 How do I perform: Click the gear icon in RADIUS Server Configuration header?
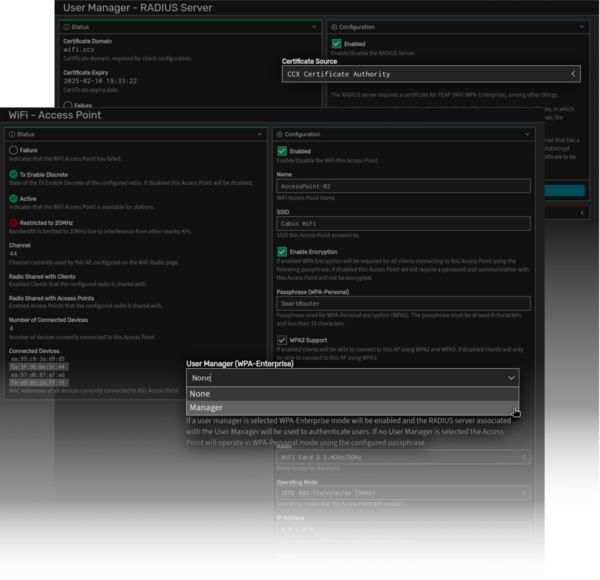[334, 27]
